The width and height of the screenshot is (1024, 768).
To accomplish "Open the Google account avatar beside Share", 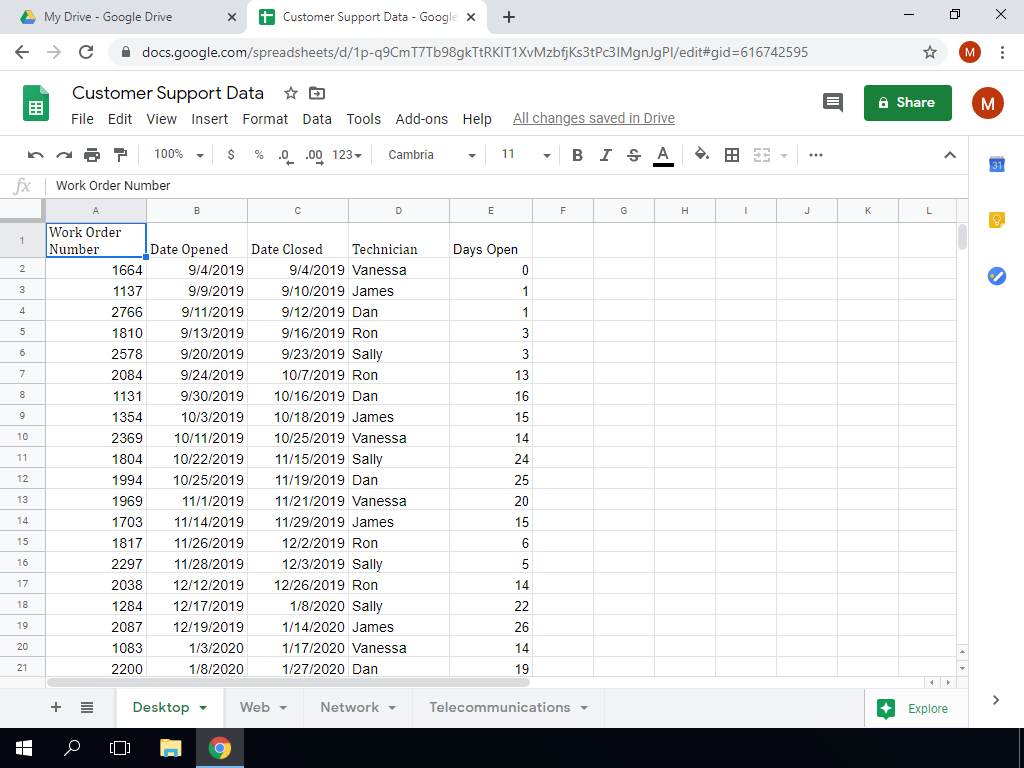I will (987, 103).
